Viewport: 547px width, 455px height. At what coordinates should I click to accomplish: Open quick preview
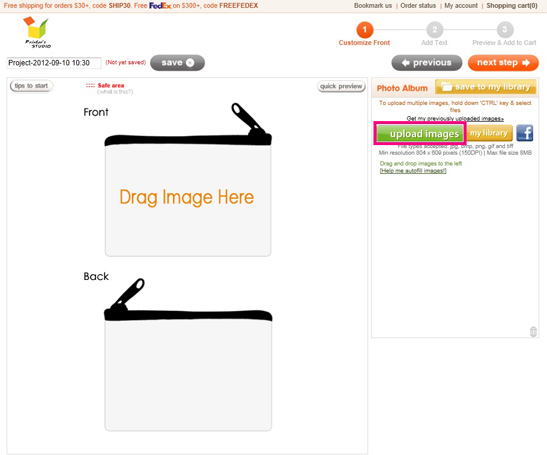click(x=341, y=86)
